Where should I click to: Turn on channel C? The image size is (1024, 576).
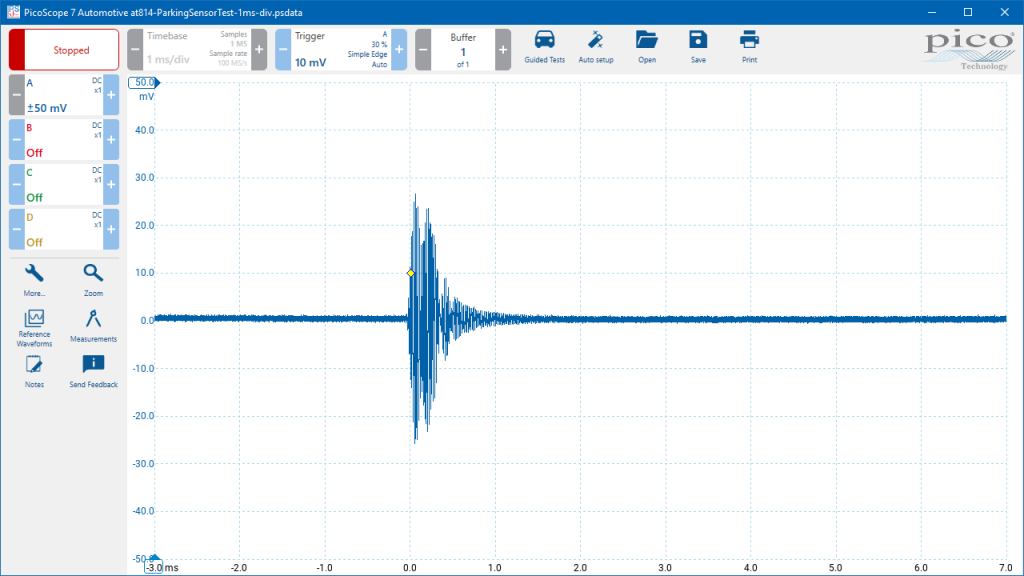(x=63, y=184)
